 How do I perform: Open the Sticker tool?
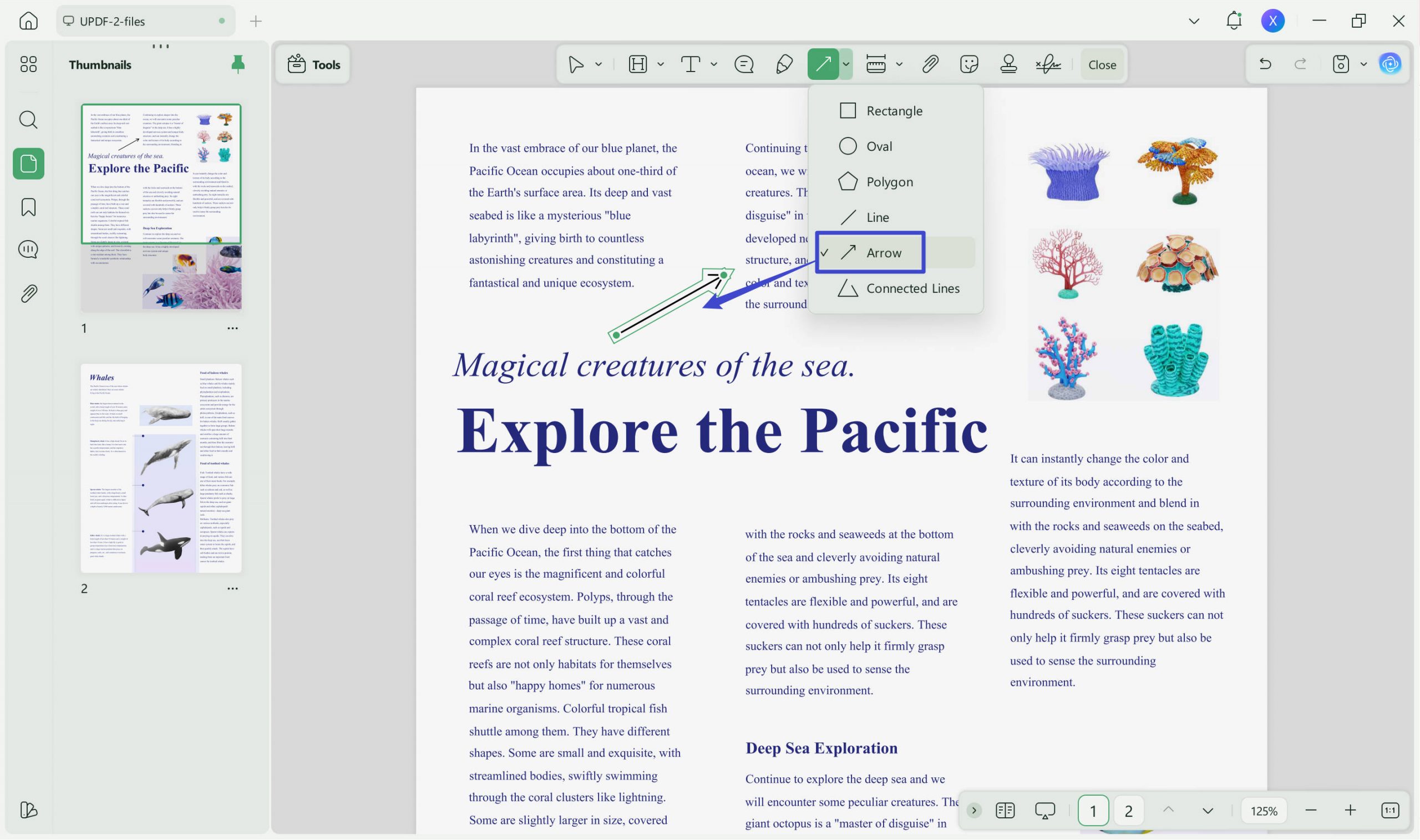point(969,64)
